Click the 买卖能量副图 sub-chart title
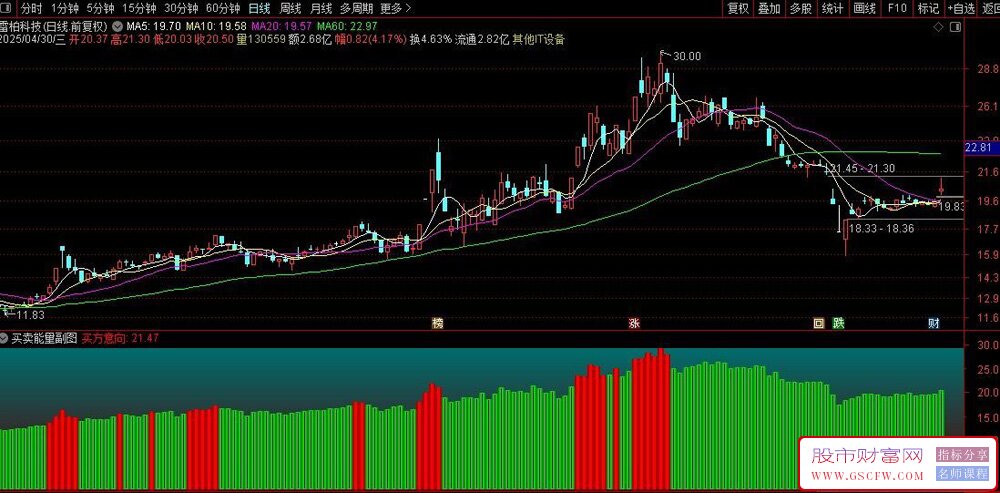The image size is (1000, 493). 45,339
